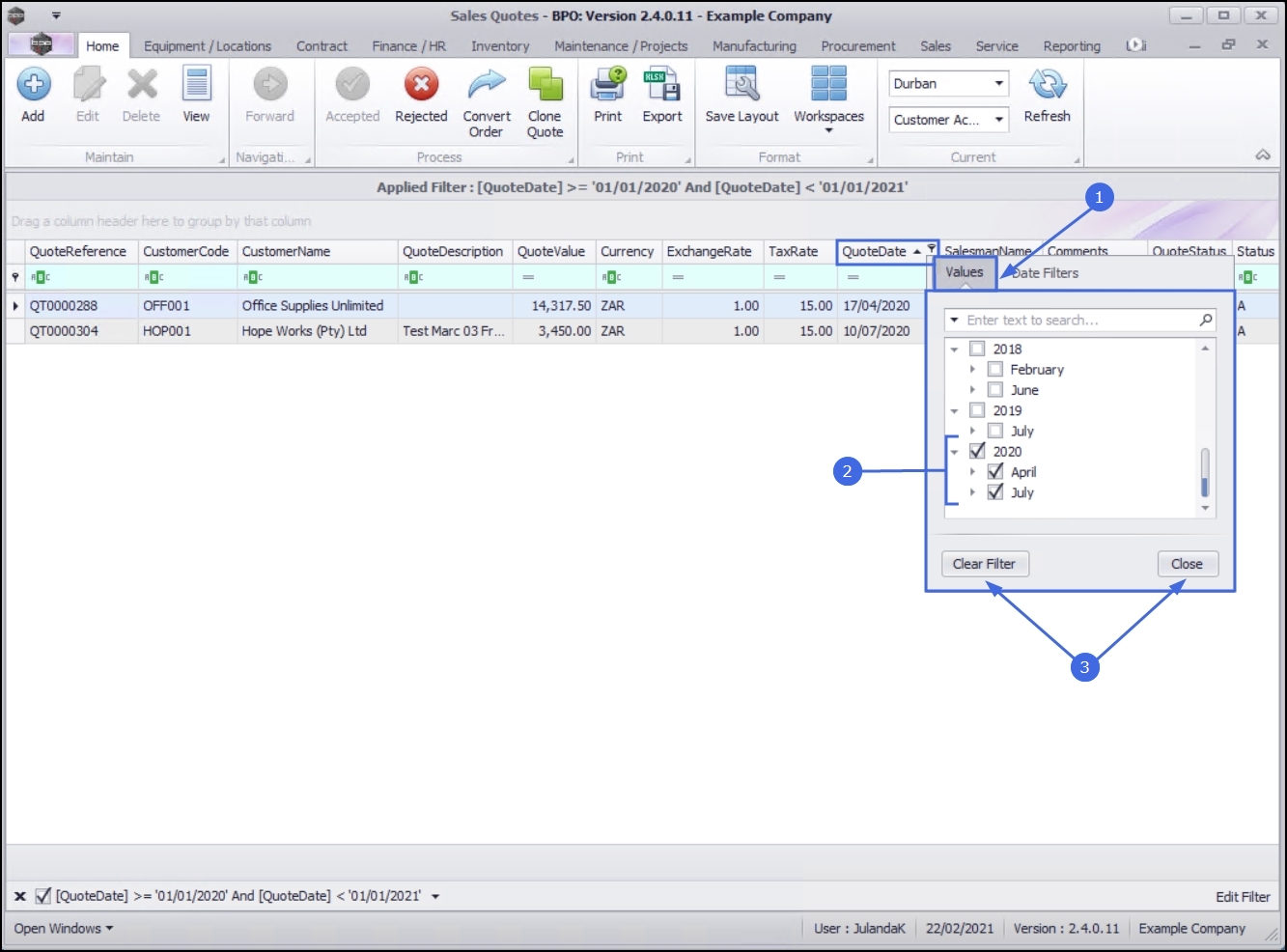Collapse the 2018 tree node
The image size is (1287, 952).
[954, 350]
